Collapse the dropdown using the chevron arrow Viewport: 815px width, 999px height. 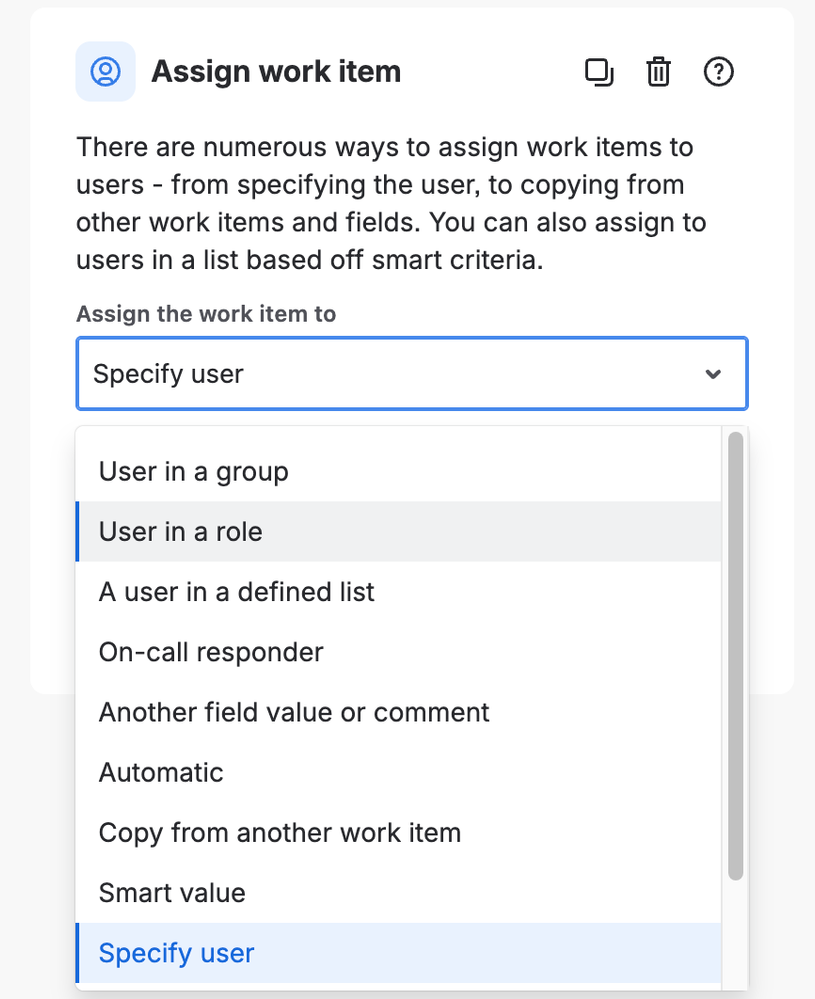pyautogui.click(x=713, y=374)
